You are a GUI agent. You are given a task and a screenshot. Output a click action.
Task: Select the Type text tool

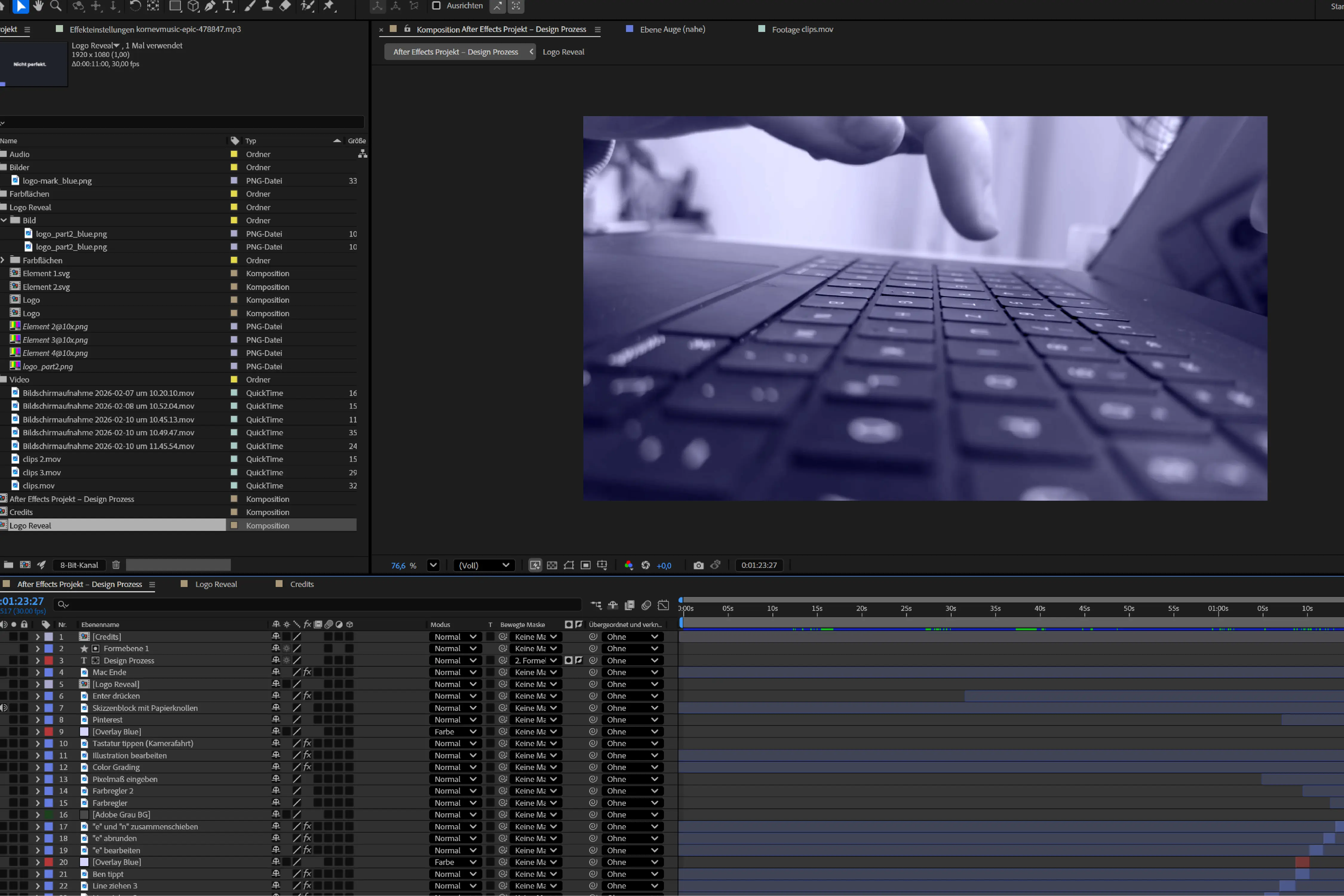(x=228, y=6)
